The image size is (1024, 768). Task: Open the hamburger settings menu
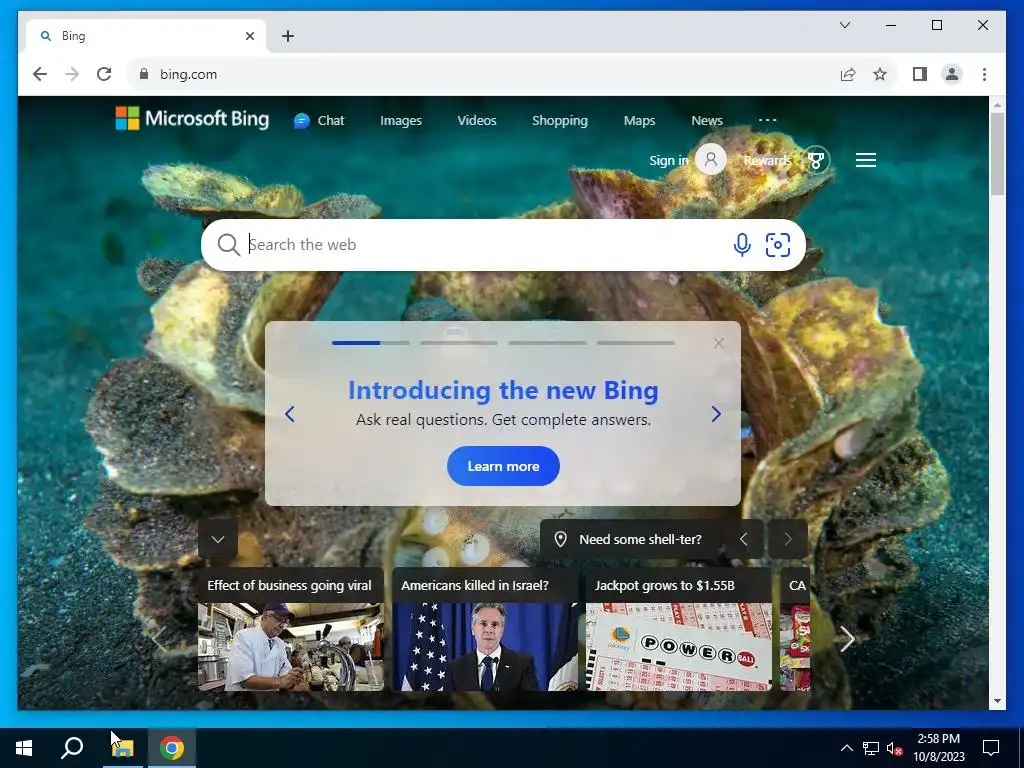coord(866,160)
